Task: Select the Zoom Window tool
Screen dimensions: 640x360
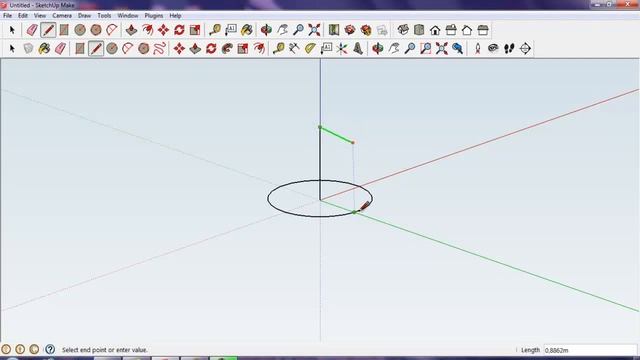Action: coord(425,49)
